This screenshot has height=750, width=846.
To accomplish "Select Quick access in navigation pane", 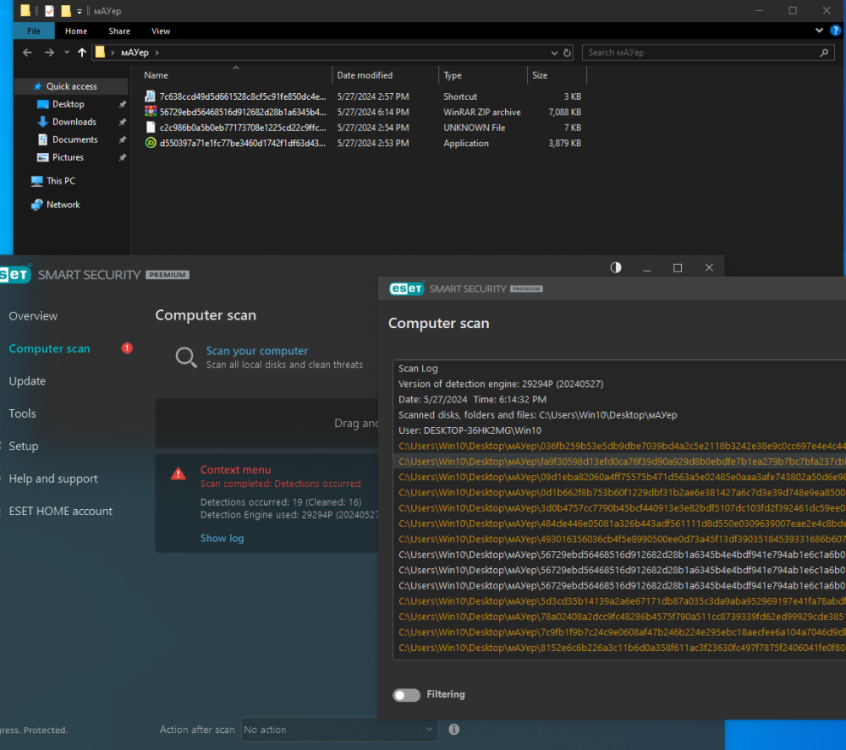I will (x=71, y=86).
